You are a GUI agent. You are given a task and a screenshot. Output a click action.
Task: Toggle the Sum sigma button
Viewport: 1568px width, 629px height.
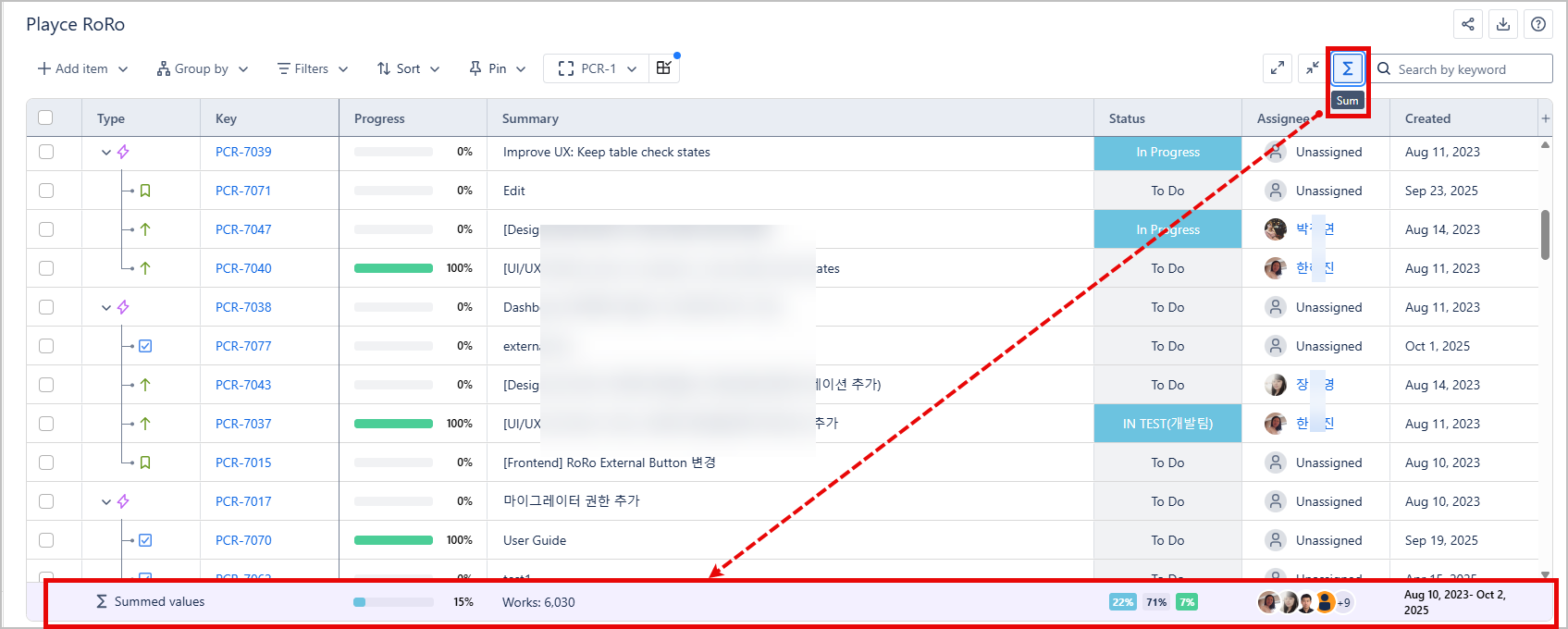[1348, 68]
